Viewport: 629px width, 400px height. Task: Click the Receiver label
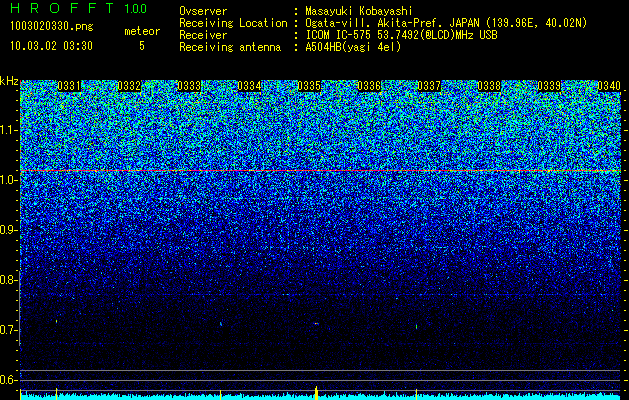(x=203, y=35)
